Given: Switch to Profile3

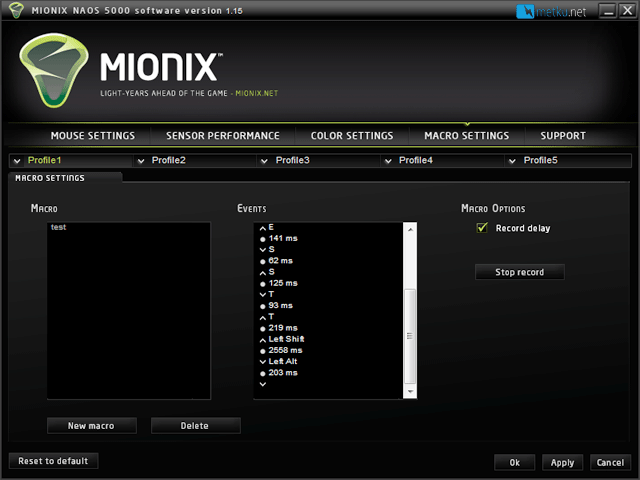Looking at the screenshot, I should 293,160.
